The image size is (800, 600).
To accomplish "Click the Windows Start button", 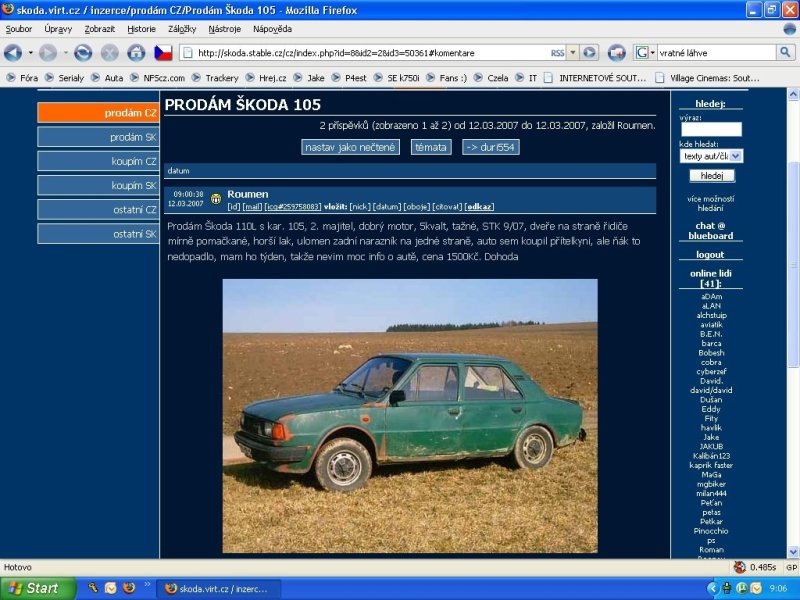I will point(37,588).
